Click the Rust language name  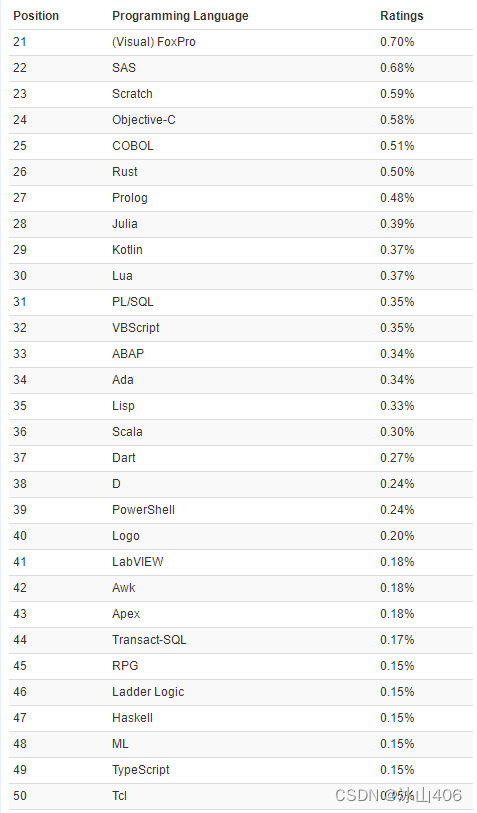click(125, 172)
